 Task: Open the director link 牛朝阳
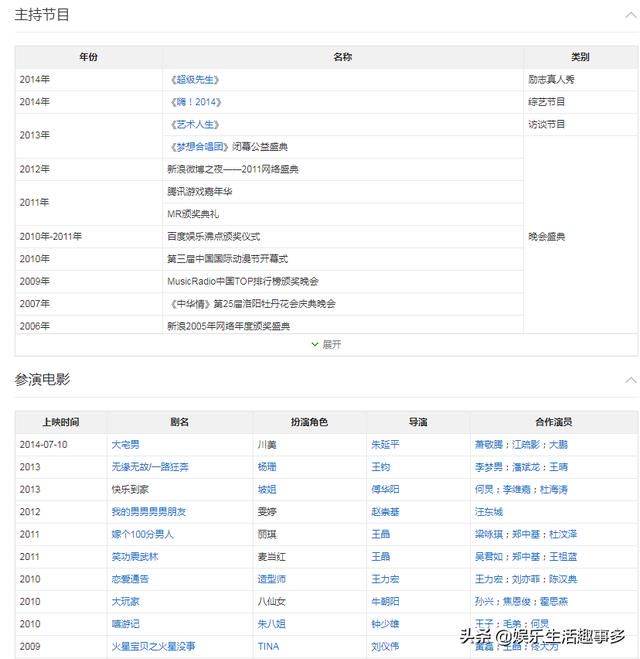(385, 601)
